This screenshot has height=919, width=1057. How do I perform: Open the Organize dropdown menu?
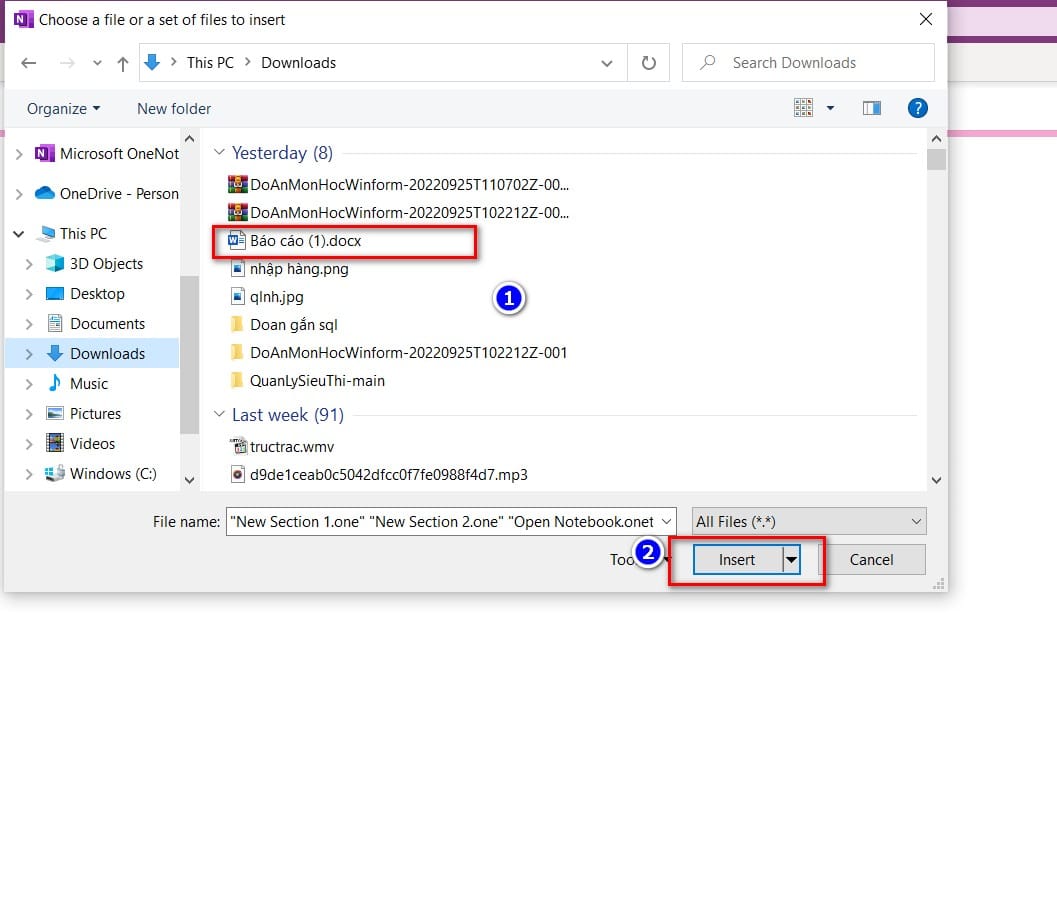[x=63, y=108]
